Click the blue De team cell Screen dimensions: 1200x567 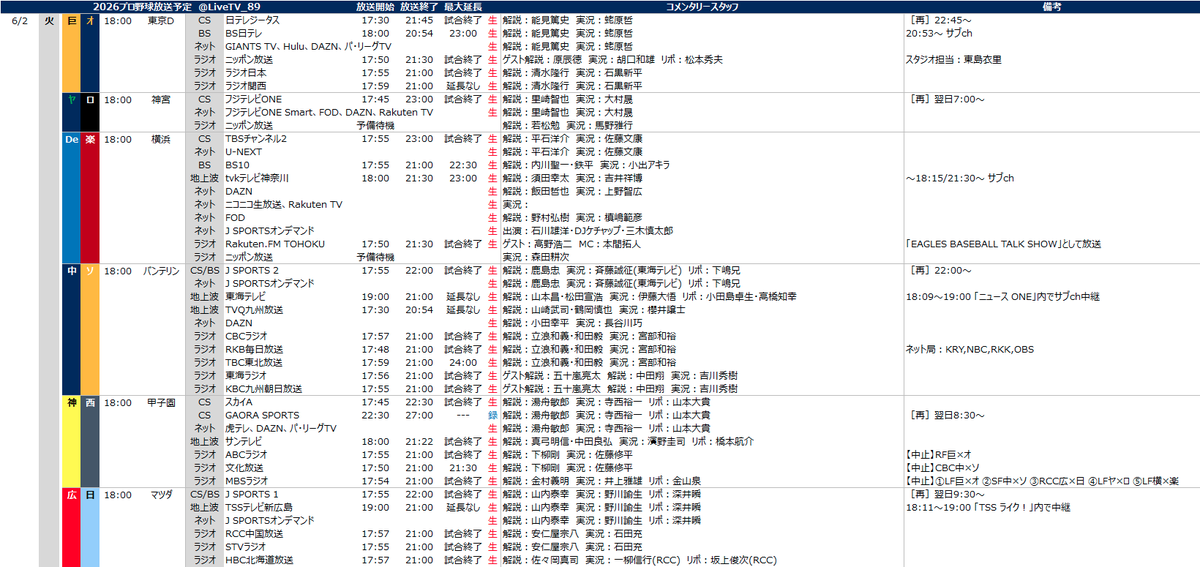[x=72, y=198]
